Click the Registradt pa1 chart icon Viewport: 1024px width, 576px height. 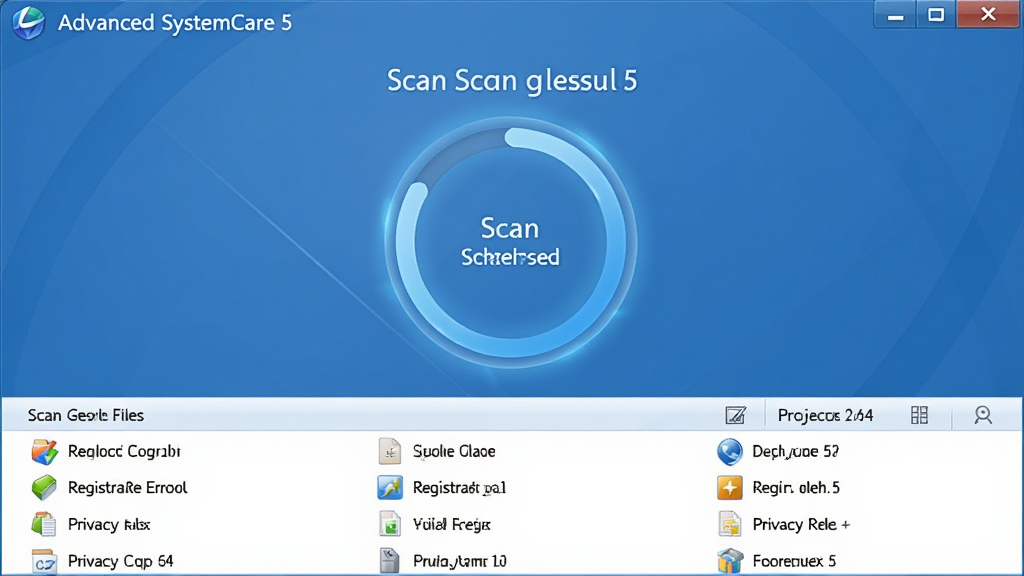point(390,488)
